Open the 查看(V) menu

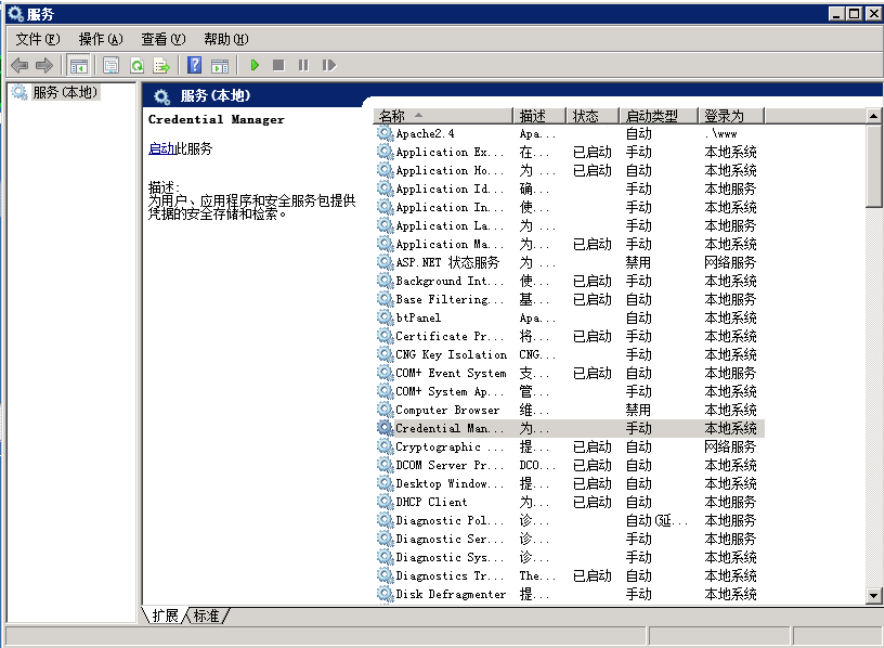(163, 39)
